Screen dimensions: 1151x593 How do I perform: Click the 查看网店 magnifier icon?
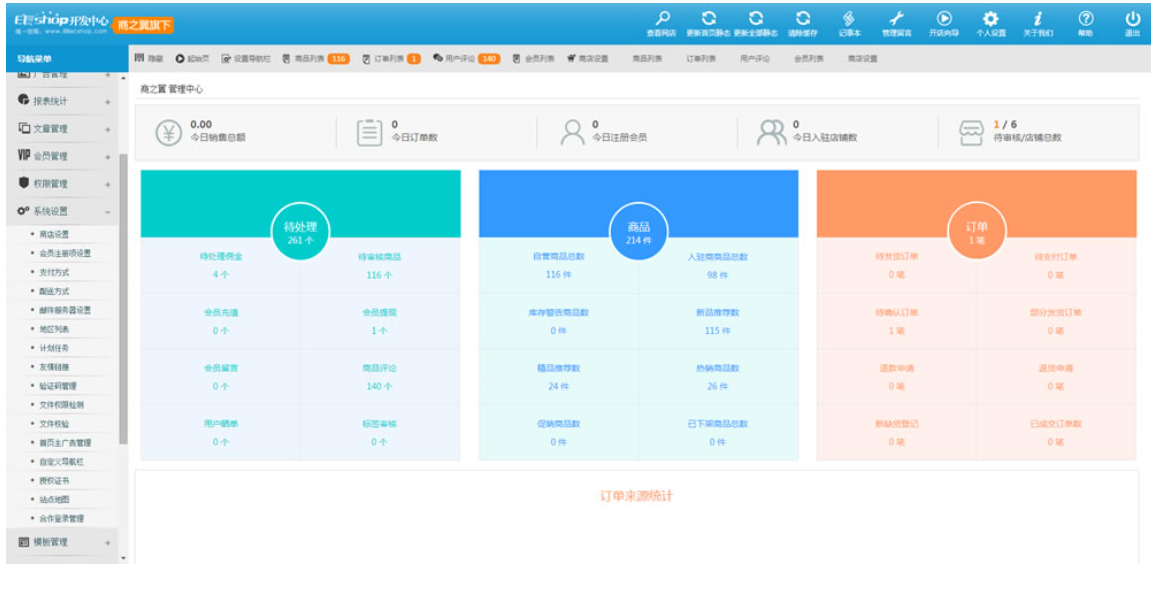tap(661, 19)
